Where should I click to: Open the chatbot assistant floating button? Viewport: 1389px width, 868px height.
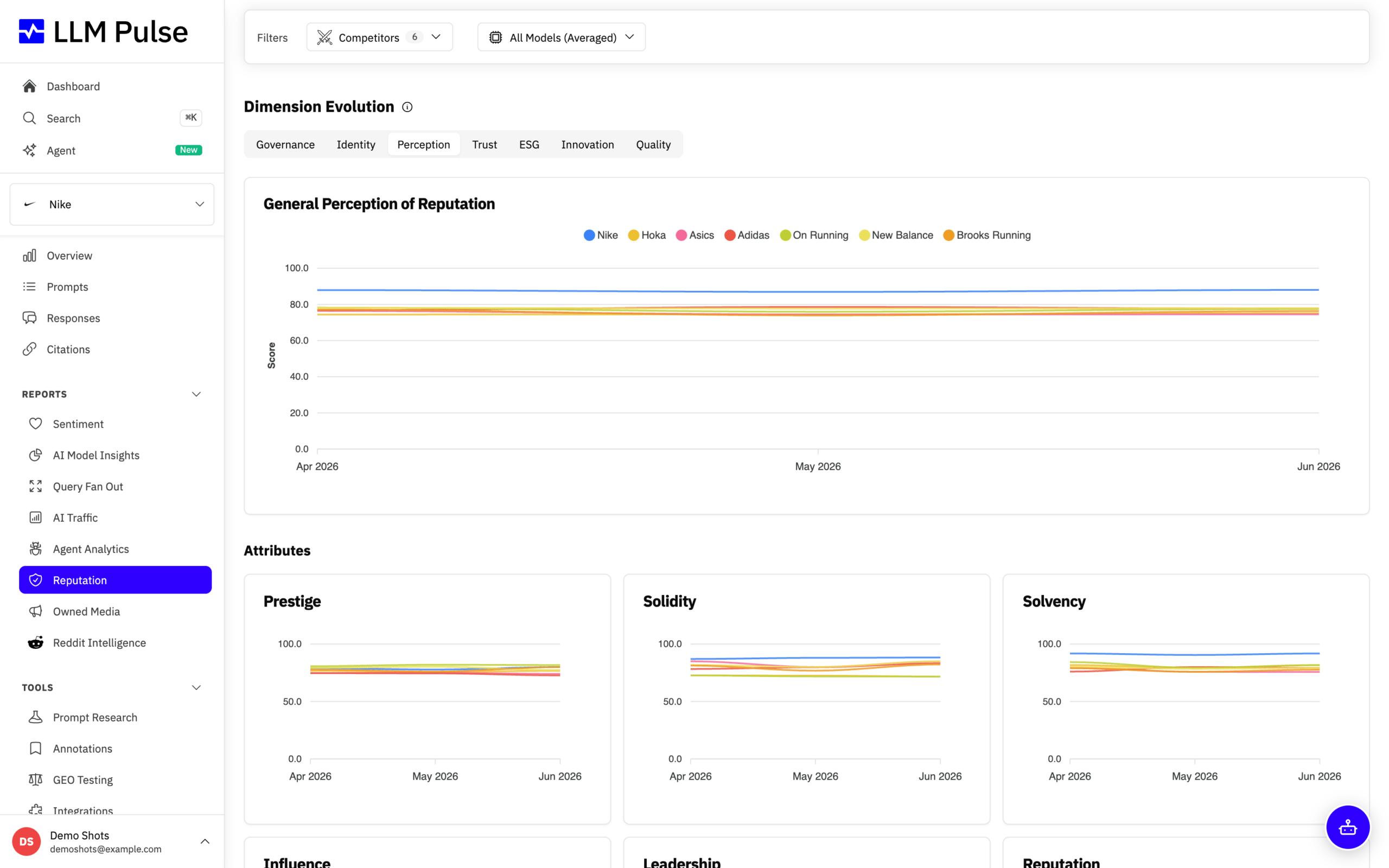click(1347, 827)
